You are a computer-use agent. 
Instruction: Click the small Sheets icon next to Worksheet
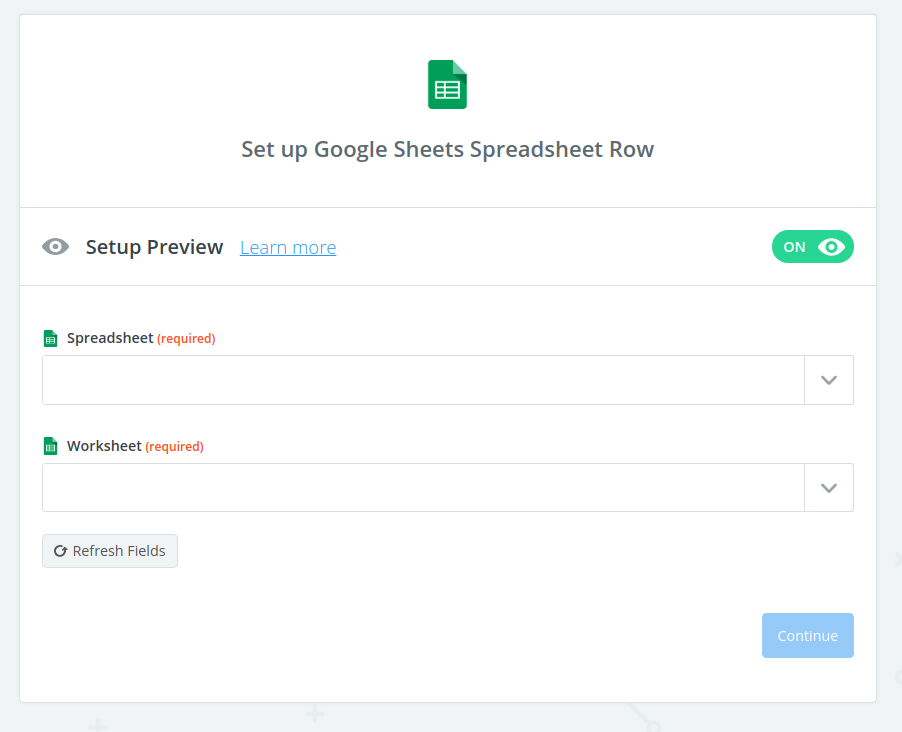coord(51,447)
